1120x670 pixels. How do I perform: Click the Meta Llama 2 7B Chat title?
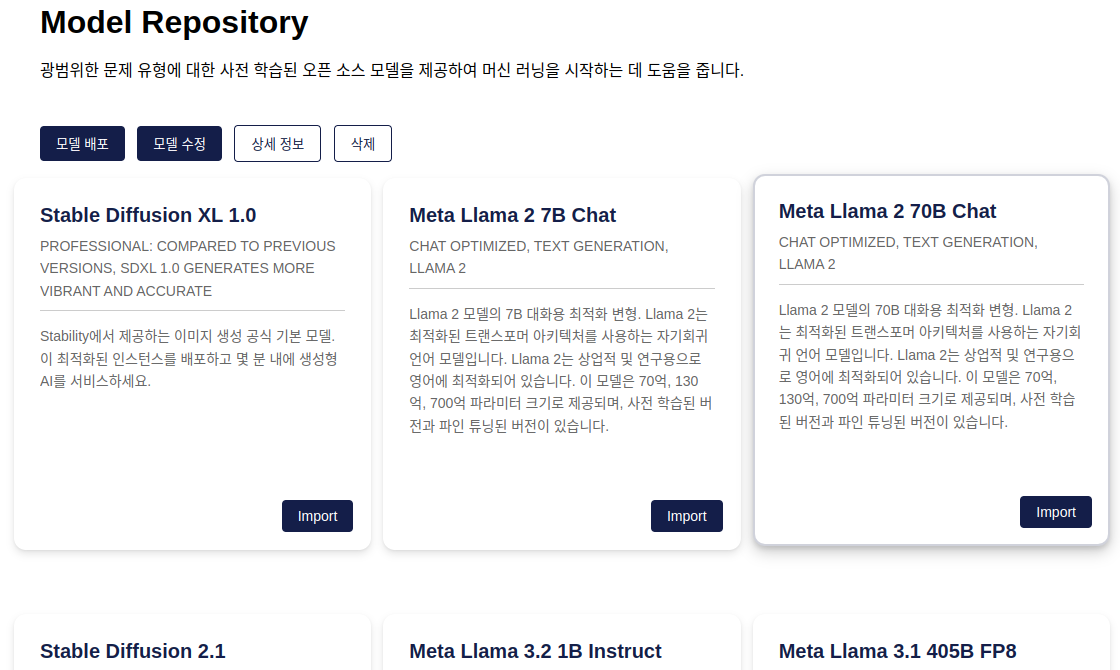coord(512,215)
